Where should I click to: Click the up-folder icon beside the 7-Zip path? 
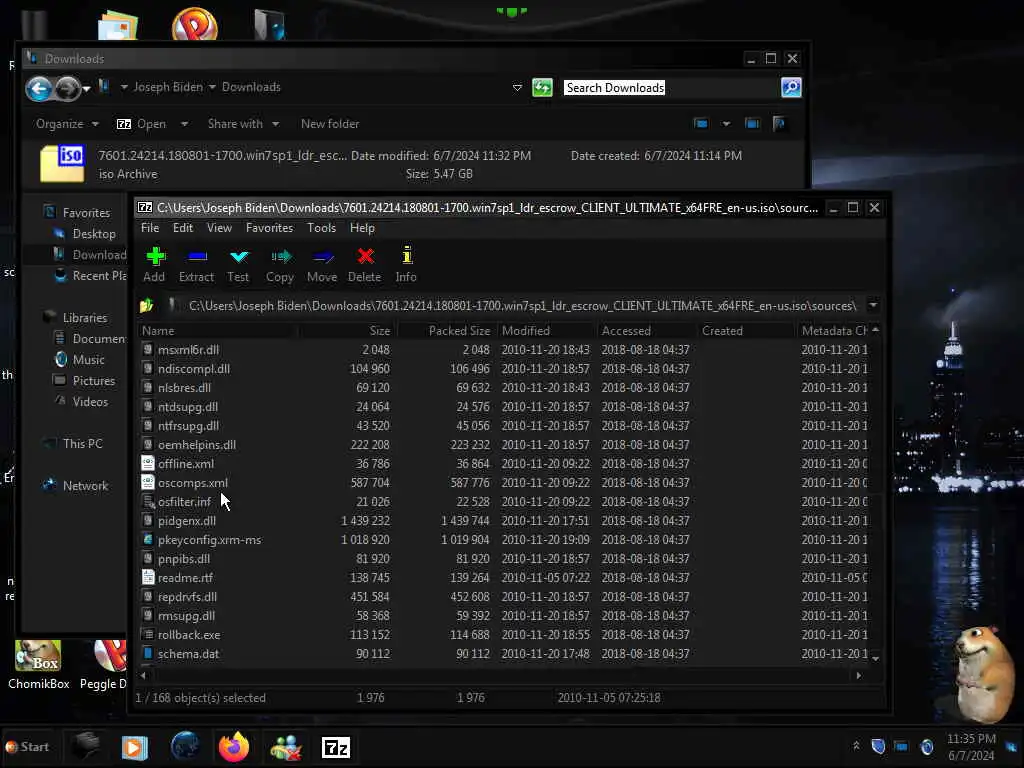click(146, 306)
